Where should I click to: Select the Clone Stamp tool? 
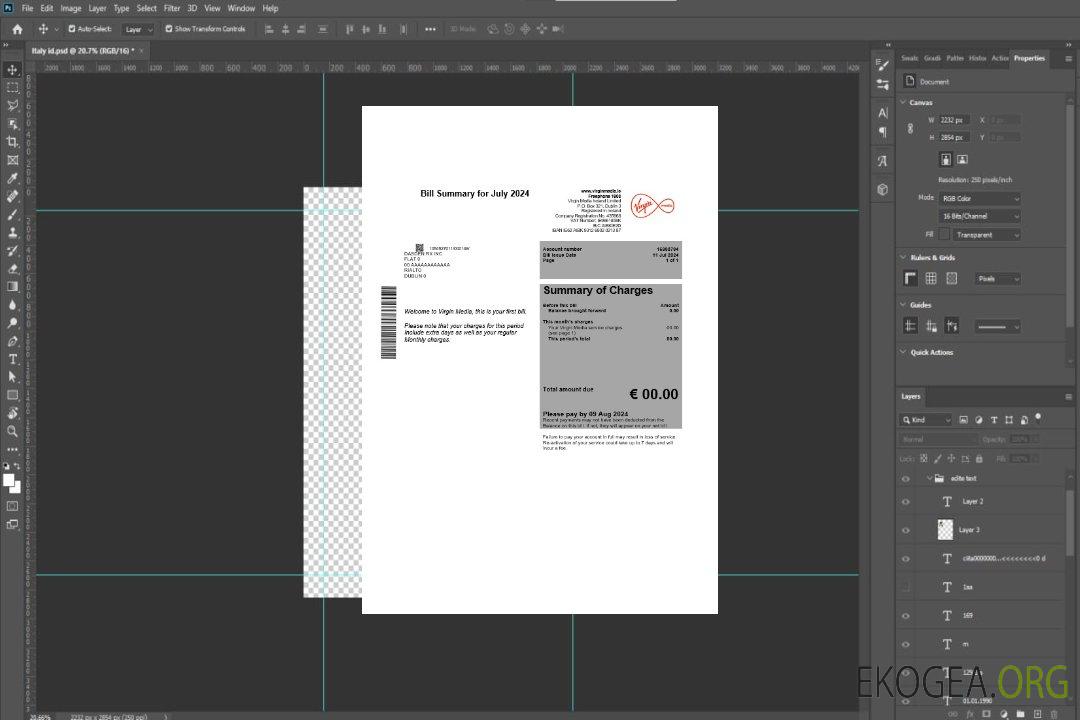coord(12,232)
